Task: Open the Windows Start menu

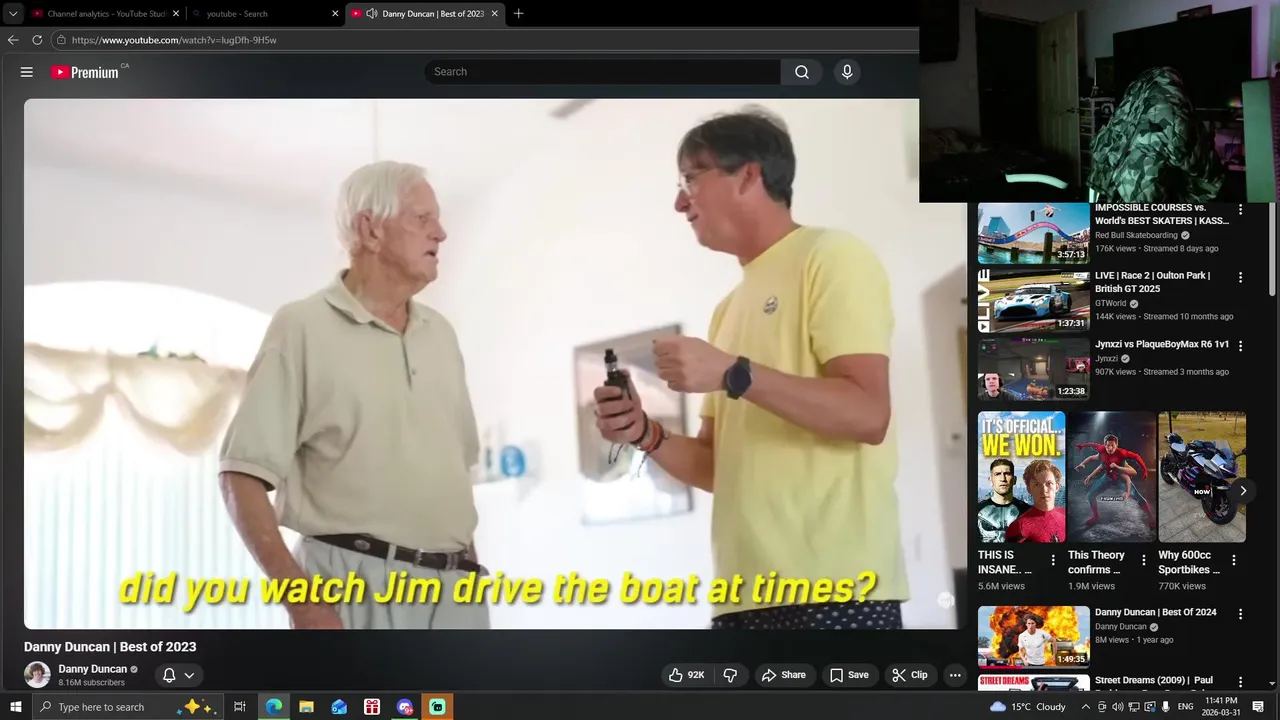Action: [16, 707]
